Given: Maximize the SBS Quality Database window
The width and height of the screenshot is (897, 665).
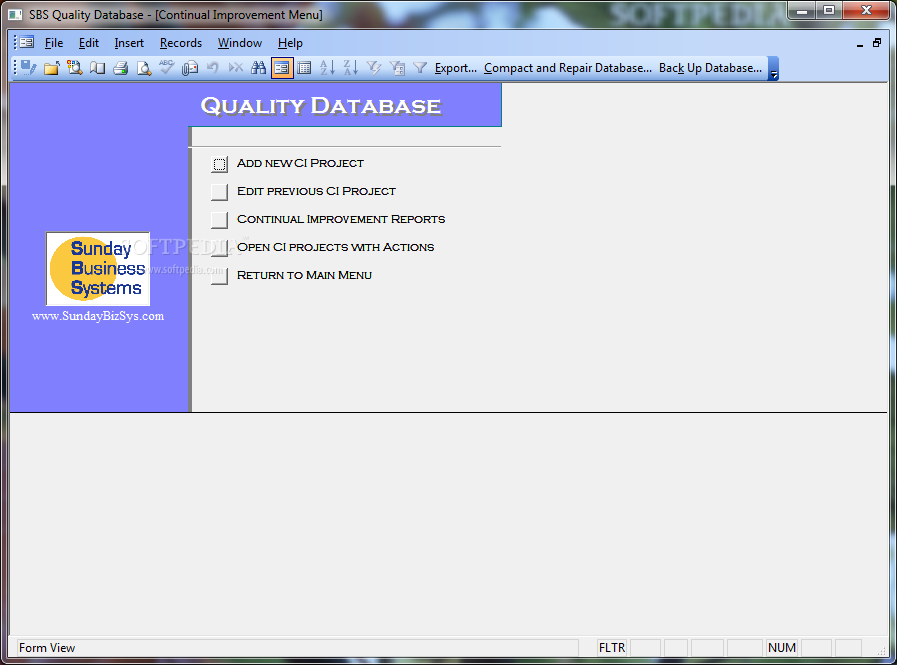Looking at the screenshot, I should pyautogui.click(x=828, y=10).
